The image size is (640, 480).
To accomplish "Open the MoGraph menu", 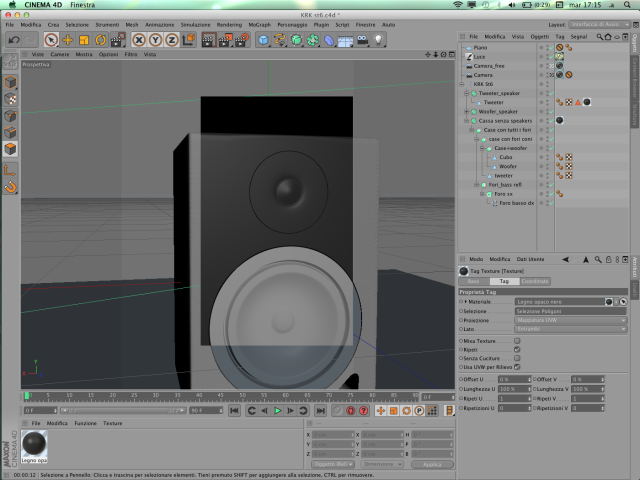I will [260, 25].
